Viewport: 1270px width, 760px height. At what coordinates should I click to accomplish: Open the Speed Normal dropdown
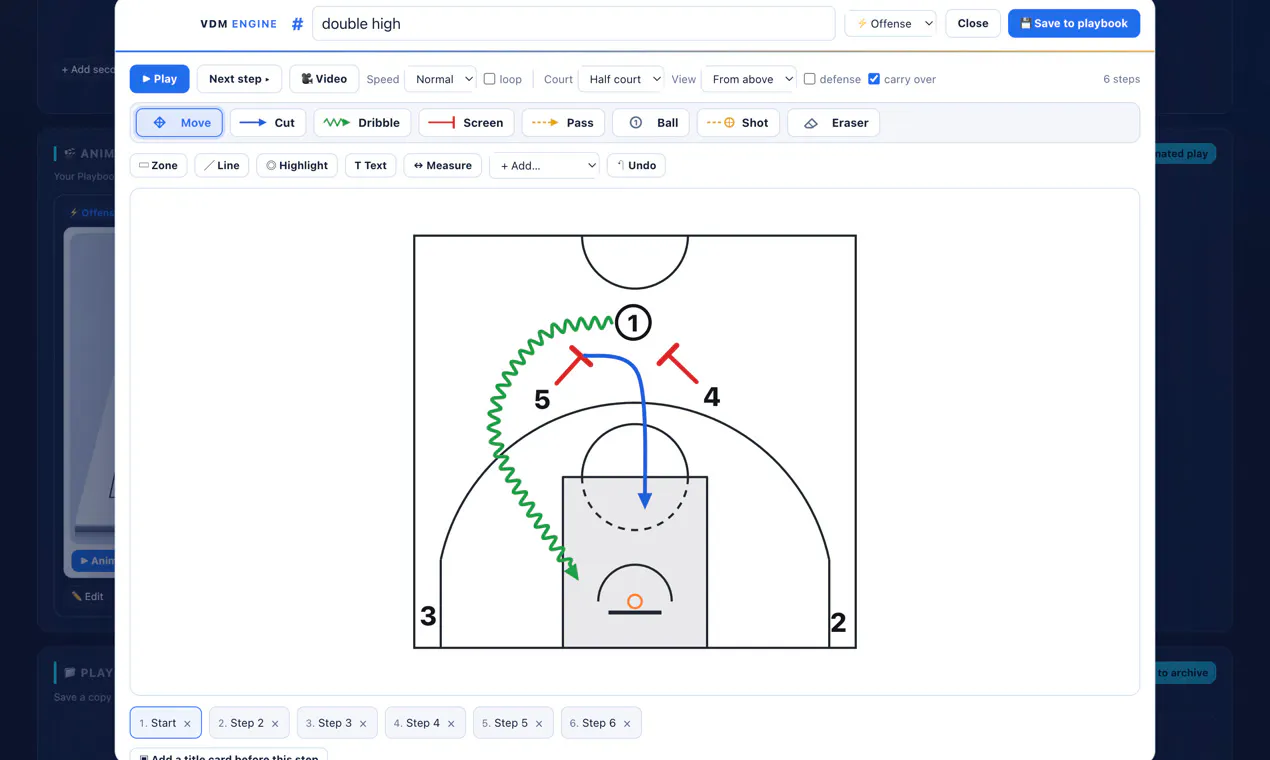click(440, 79)
